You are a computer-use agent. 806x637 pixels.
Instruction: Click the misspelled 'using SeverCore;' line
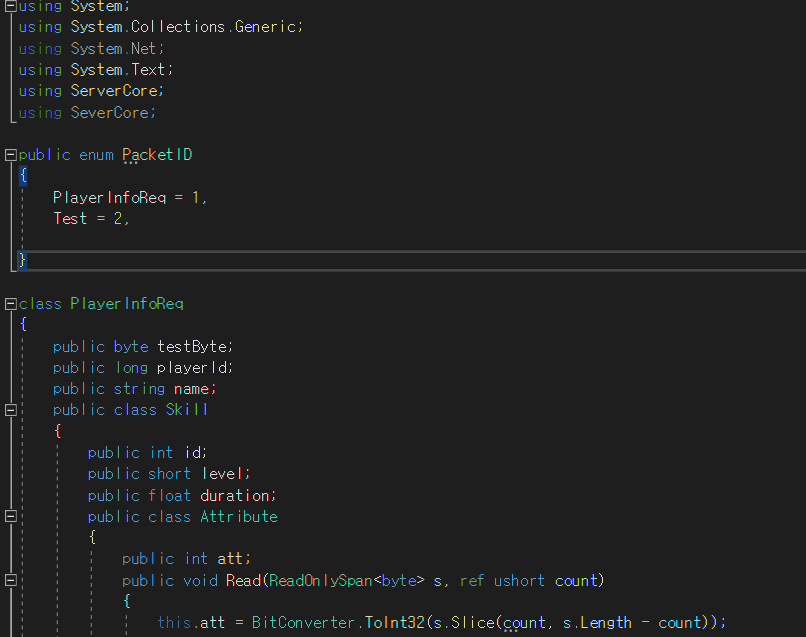pyautogui.click(x=87, y=112)
